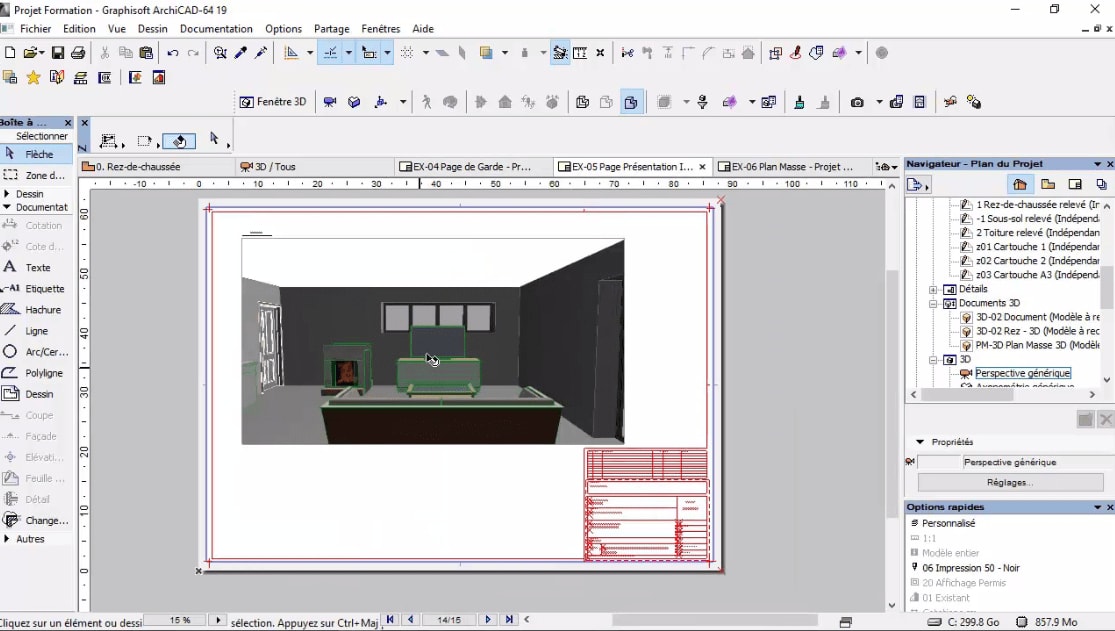Expand the Détails tree node
The width and height of the screenshot is (1115, 631).
click(933, 290)
